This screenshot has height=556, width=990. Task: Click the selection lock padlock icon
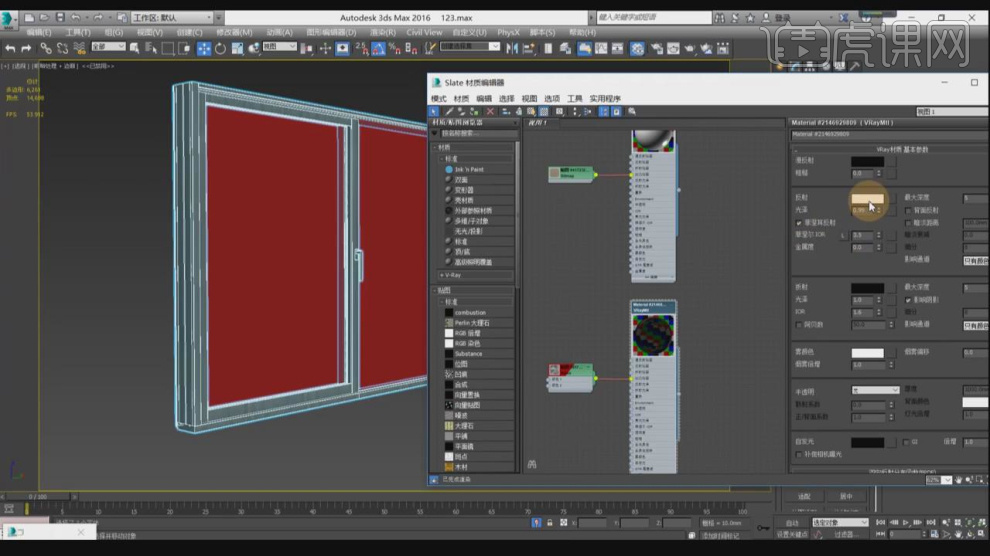(549, 522)
